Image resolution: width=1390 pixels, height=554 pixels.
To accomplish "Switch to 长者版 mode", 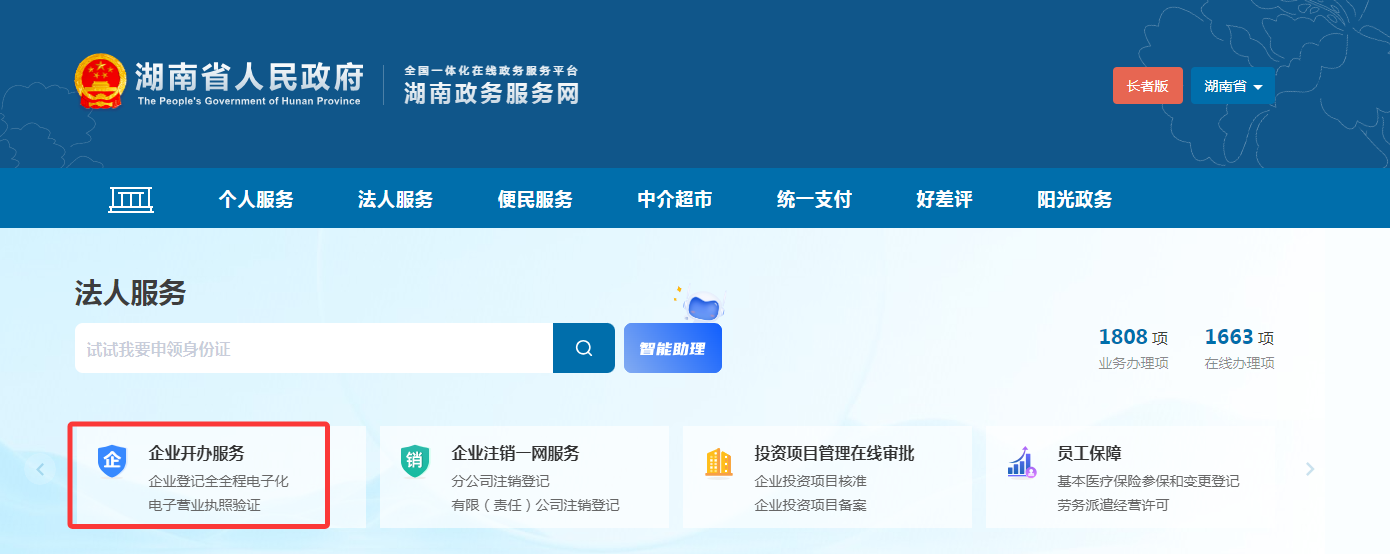I will point(1147,86).
